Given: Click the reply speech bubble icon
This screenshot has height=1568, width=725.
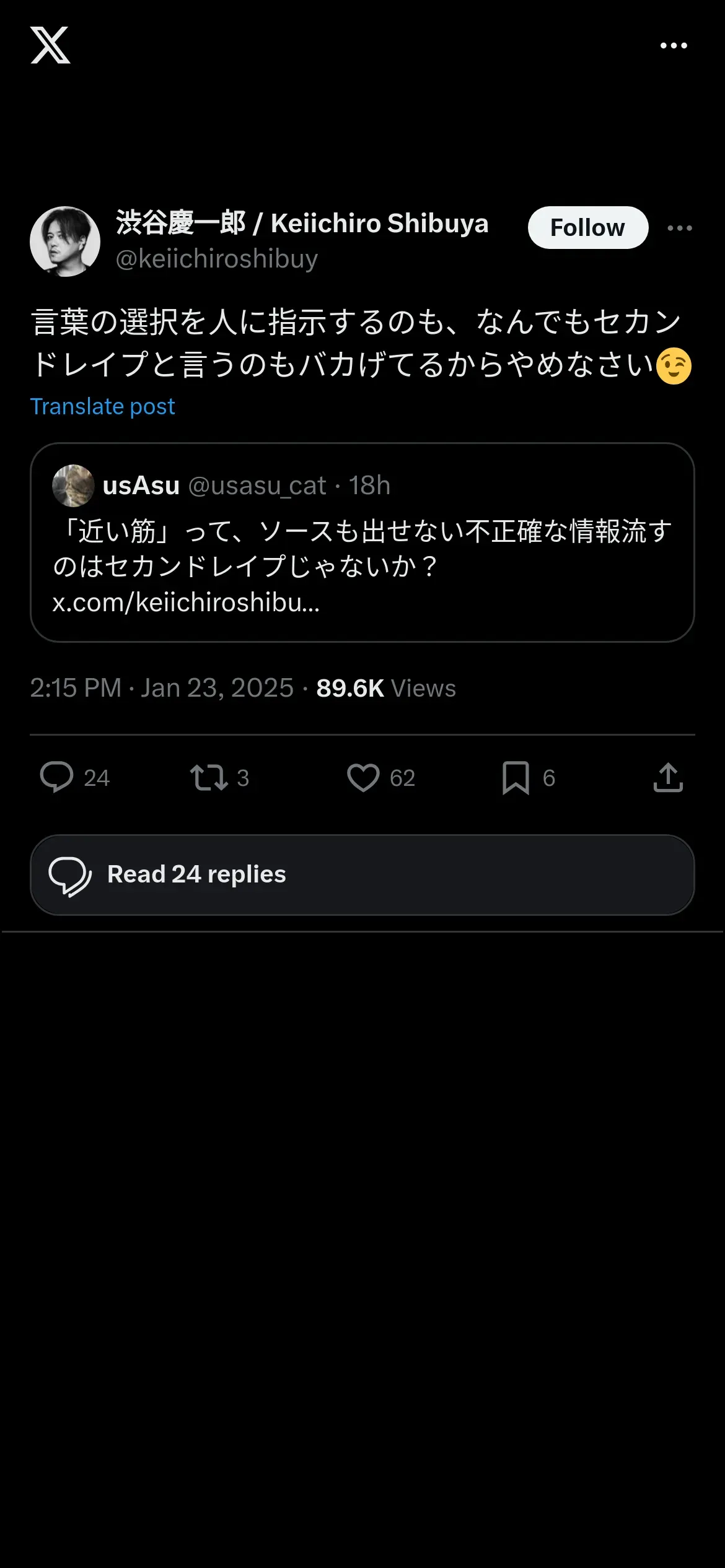Looking at the screenshot, I should pyautogui.click(x=56, y=777).
